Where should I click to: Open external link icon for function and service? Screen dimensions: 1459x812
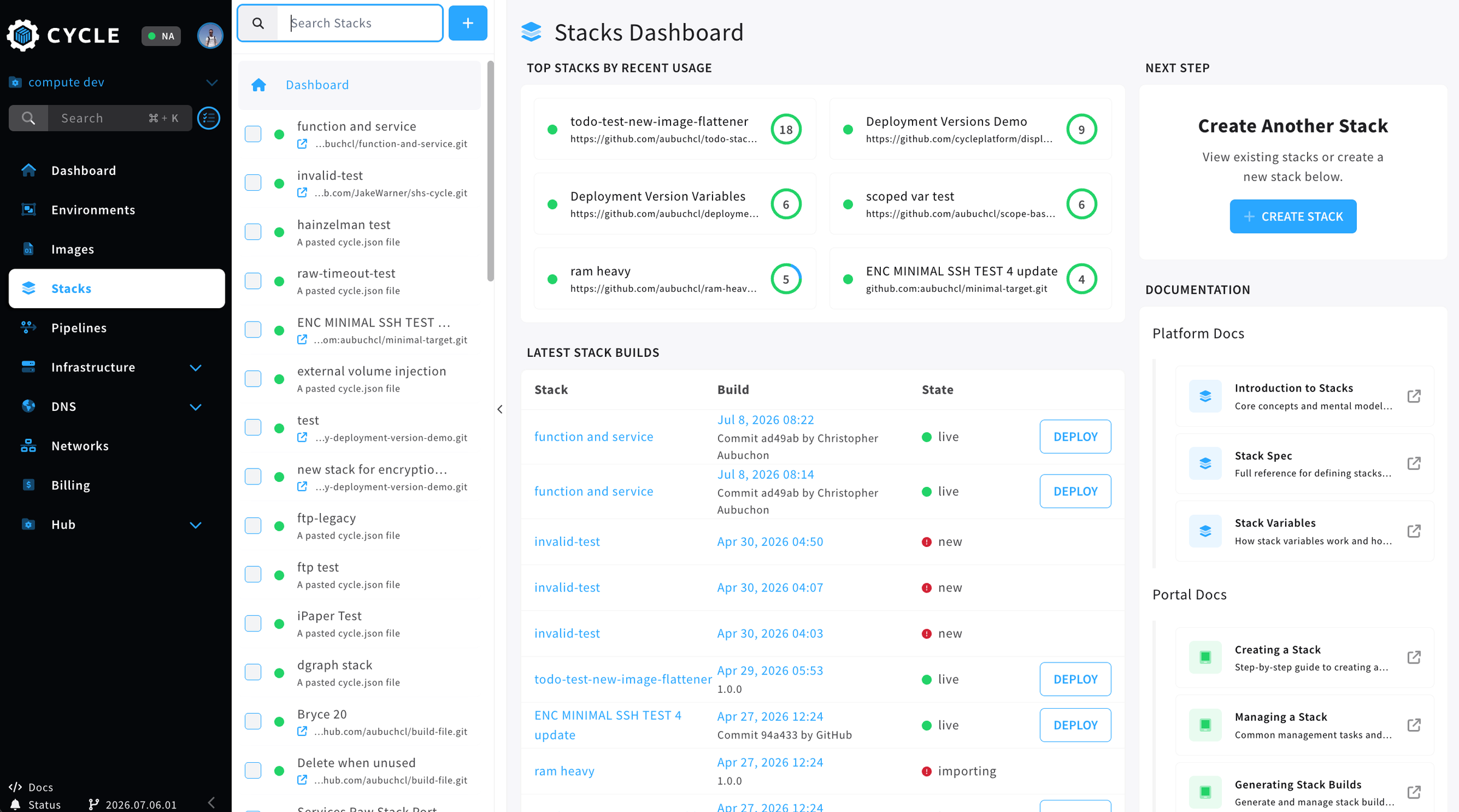coord(302,144)
